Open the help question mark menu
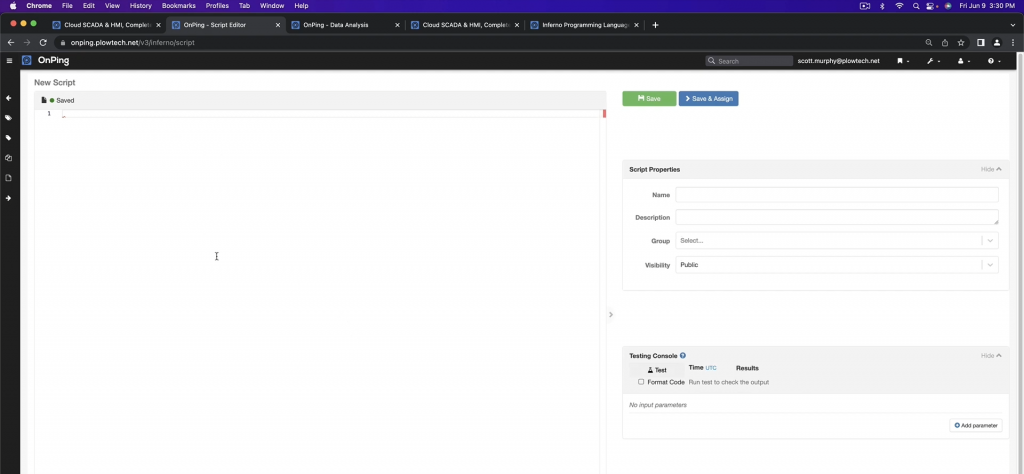 (994, 61)
